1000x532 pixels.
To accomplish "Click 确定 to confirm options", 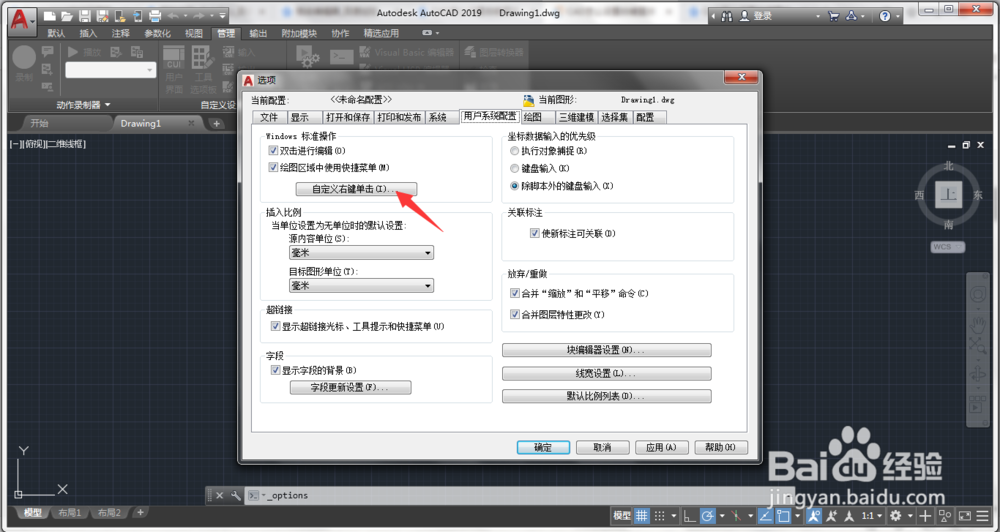I will click(543, 448).
